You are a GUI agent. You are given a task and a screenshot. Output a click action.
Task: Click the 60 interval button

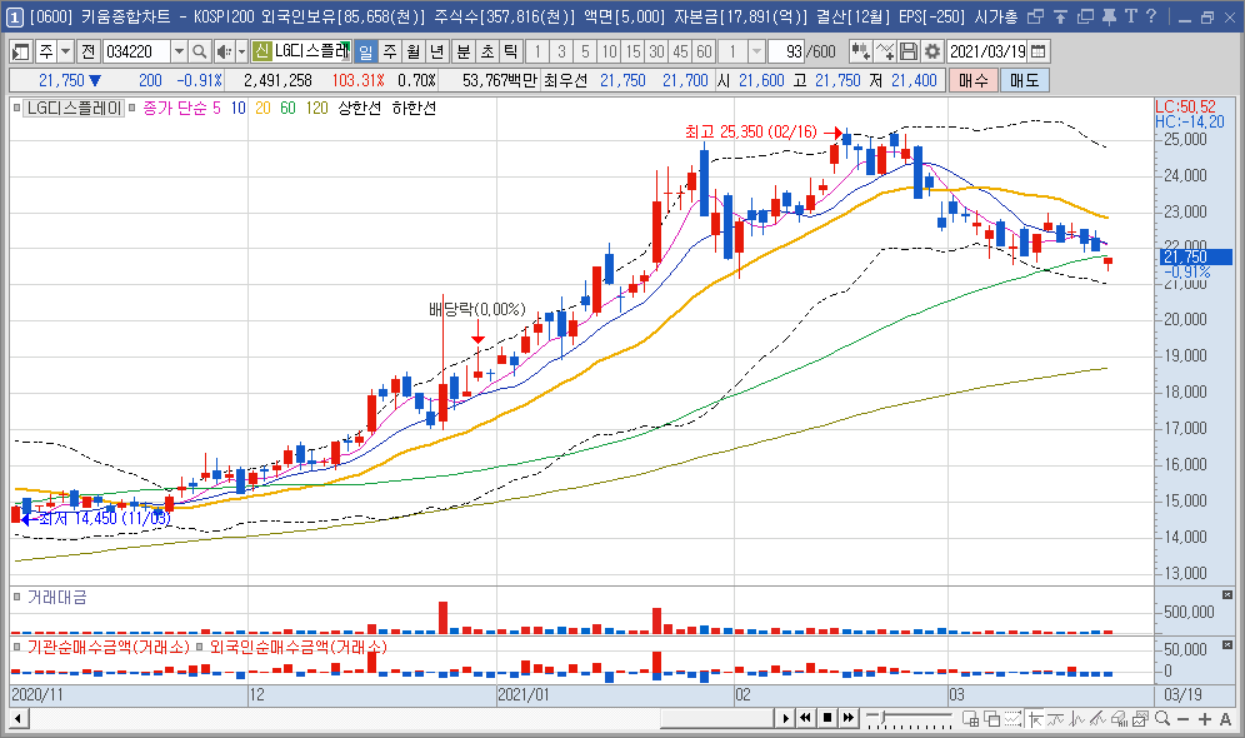(703, 51)
